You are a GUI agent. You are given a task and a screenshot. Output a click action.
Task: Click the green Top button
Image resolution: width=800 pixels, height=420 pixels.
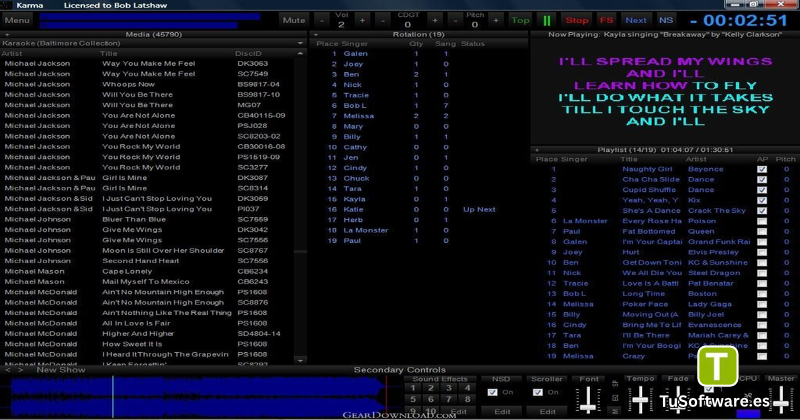coord(520,20)
